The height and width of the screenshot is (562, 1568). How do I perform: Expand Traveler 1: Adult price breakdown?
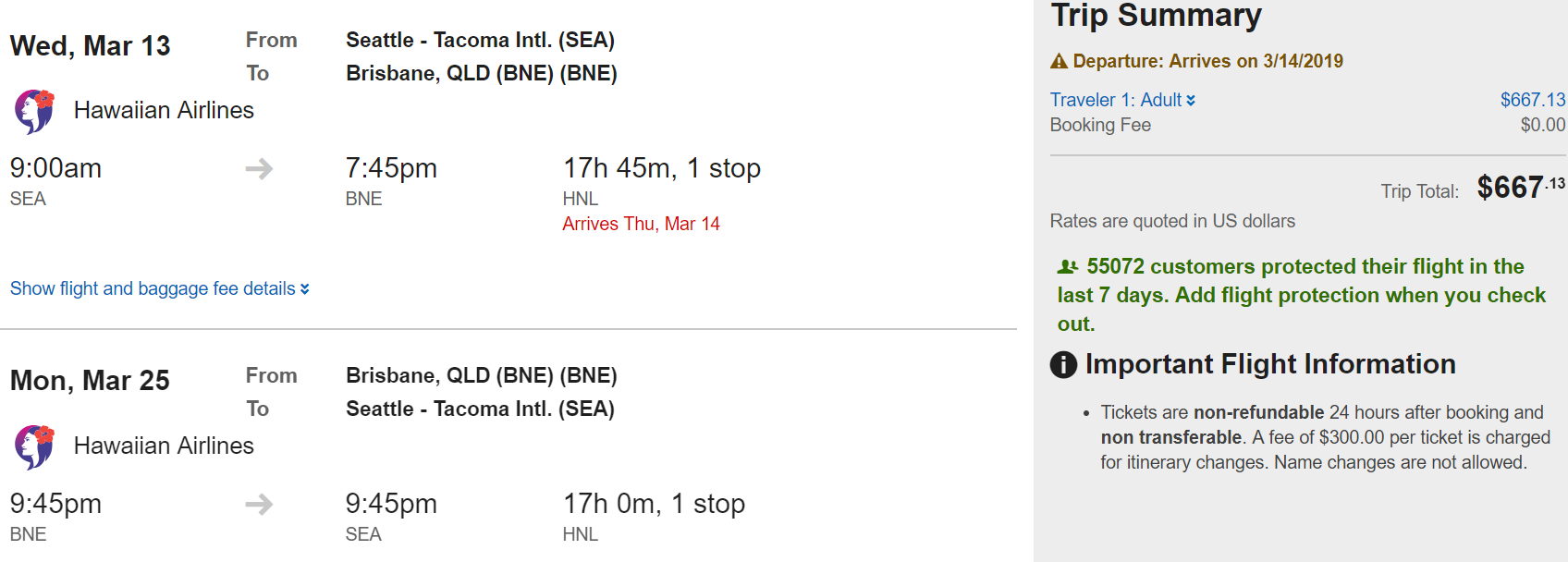tap(1116, 100)
